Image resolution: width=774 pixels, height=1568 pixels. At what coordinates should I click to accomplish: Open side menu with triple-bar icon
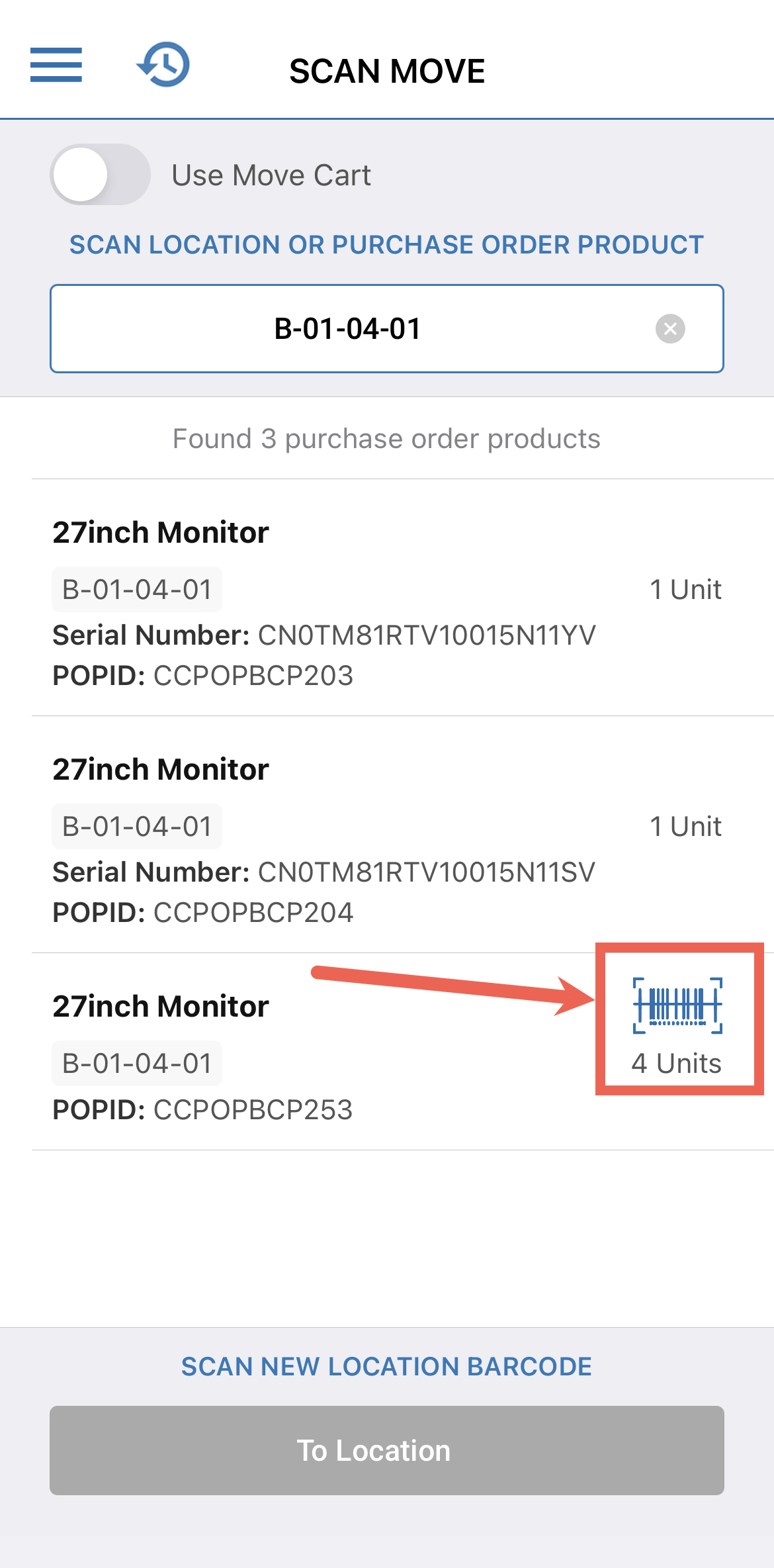56,65
